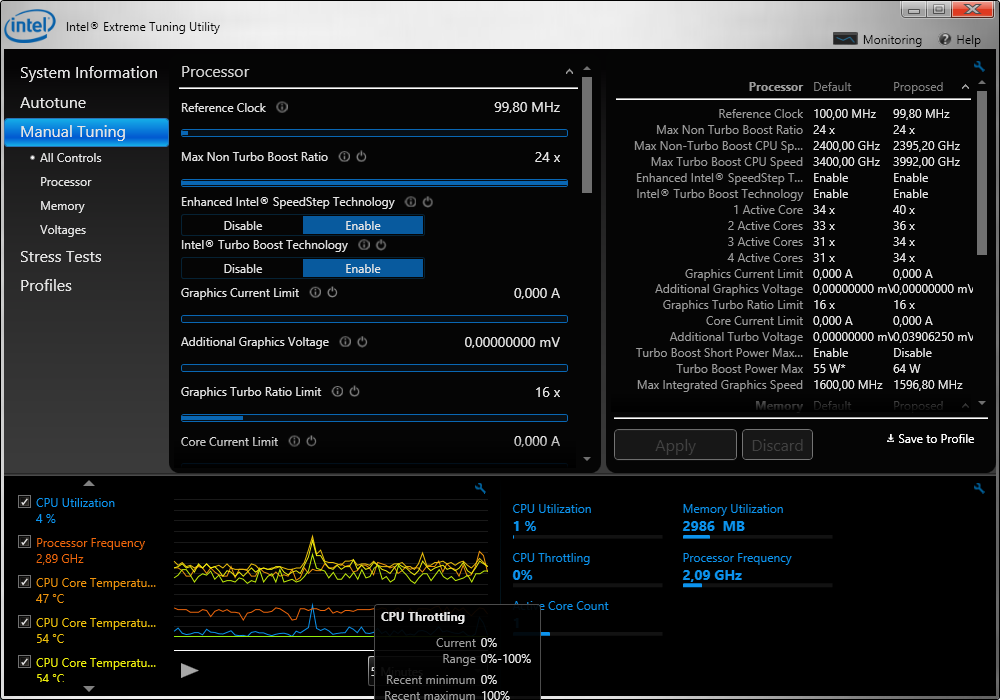Click the CPU Throttling monitor tile

pos(587,569)
